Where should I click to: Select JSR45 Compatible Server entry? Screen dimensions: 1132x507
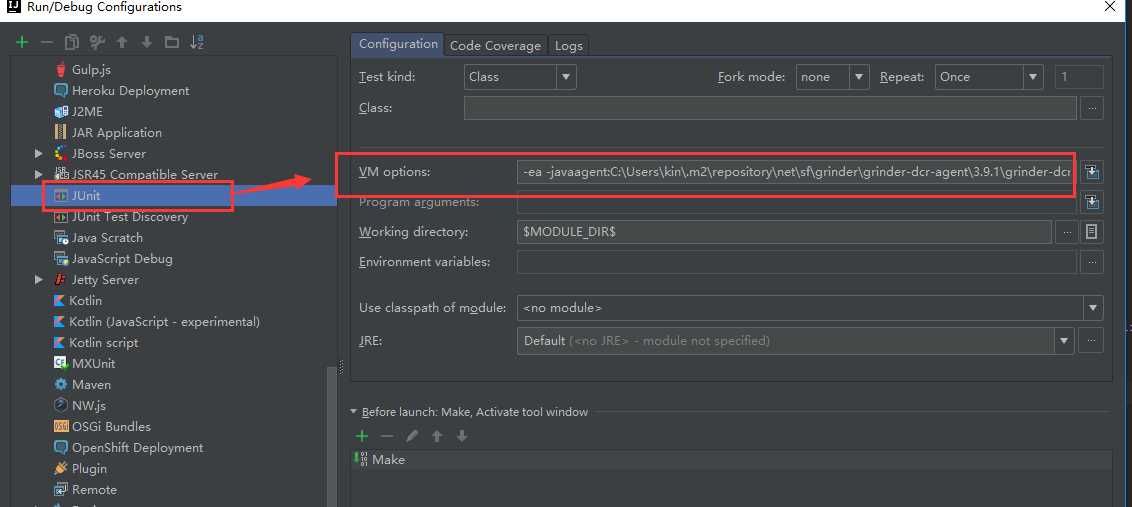[144, 174]
